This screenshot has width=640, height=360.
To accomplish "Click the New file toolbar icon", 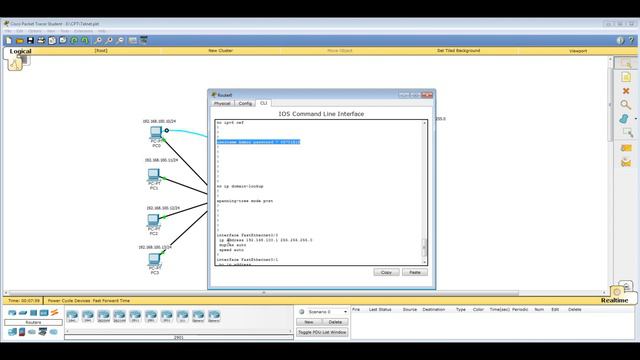I will pos(9,40).
